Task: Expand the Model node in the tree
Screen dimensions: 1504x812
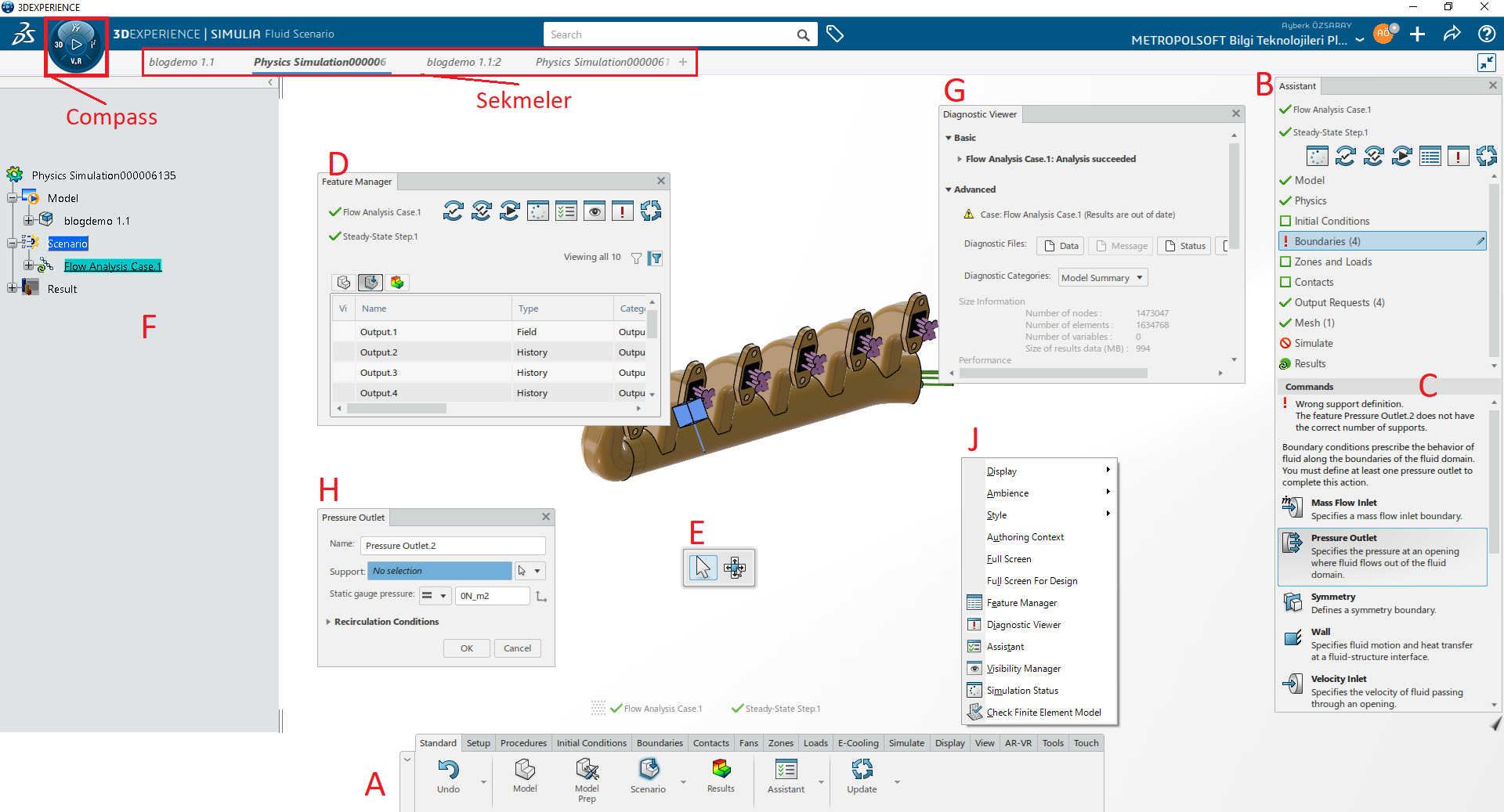Action: coord(13,198)
